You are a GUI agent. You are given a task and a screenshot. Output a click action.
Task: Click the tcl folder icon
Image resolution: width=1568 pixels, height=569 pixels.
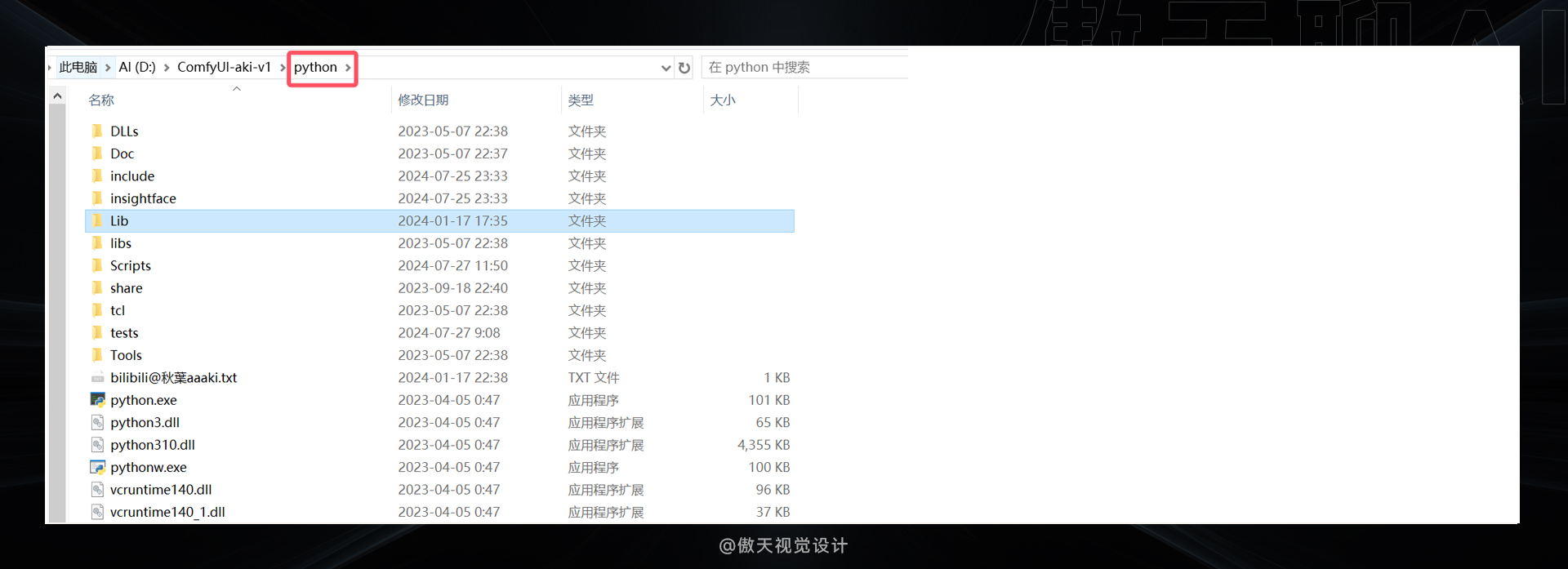(x=97, y=310)
